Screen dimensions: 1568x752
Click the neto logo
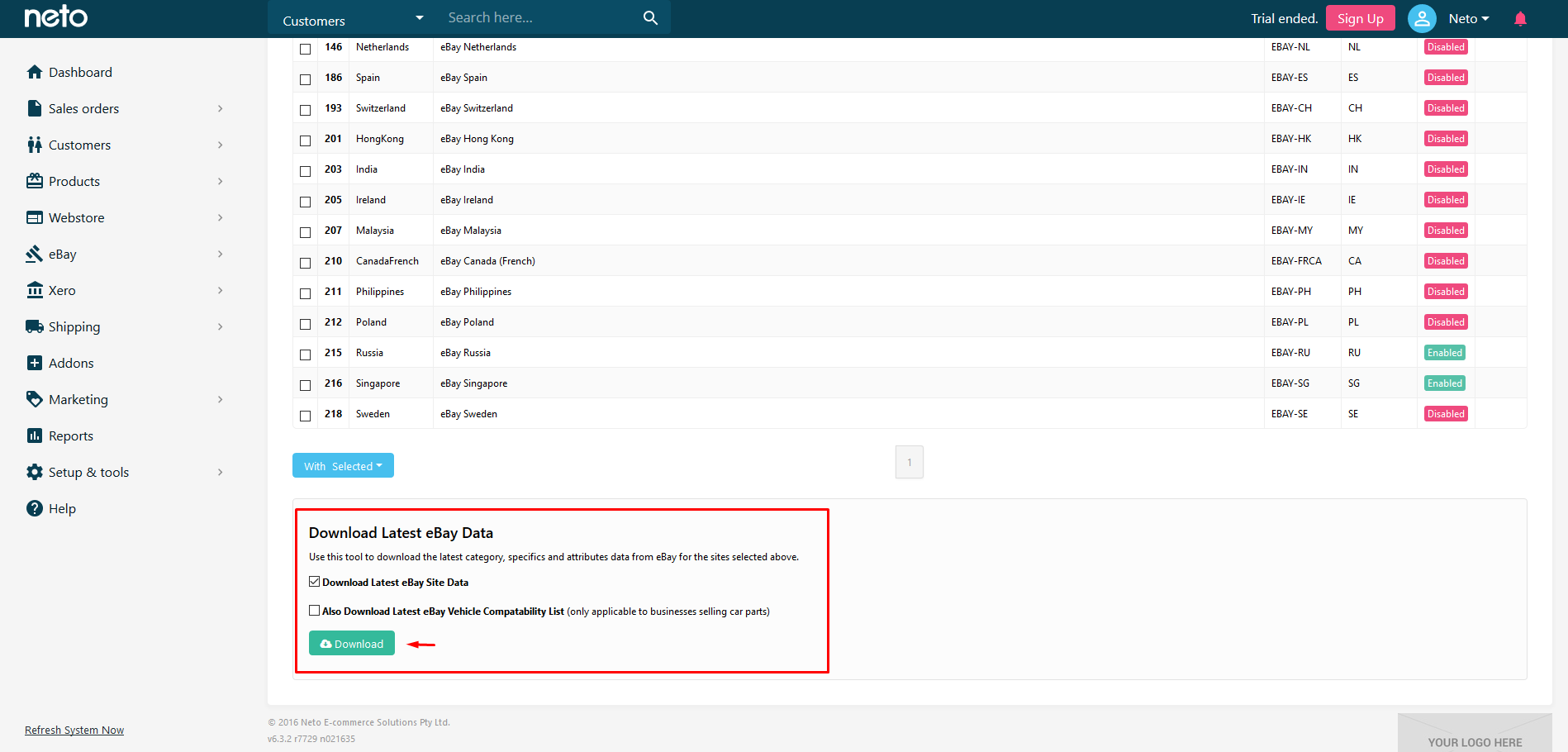click(55, 17)
